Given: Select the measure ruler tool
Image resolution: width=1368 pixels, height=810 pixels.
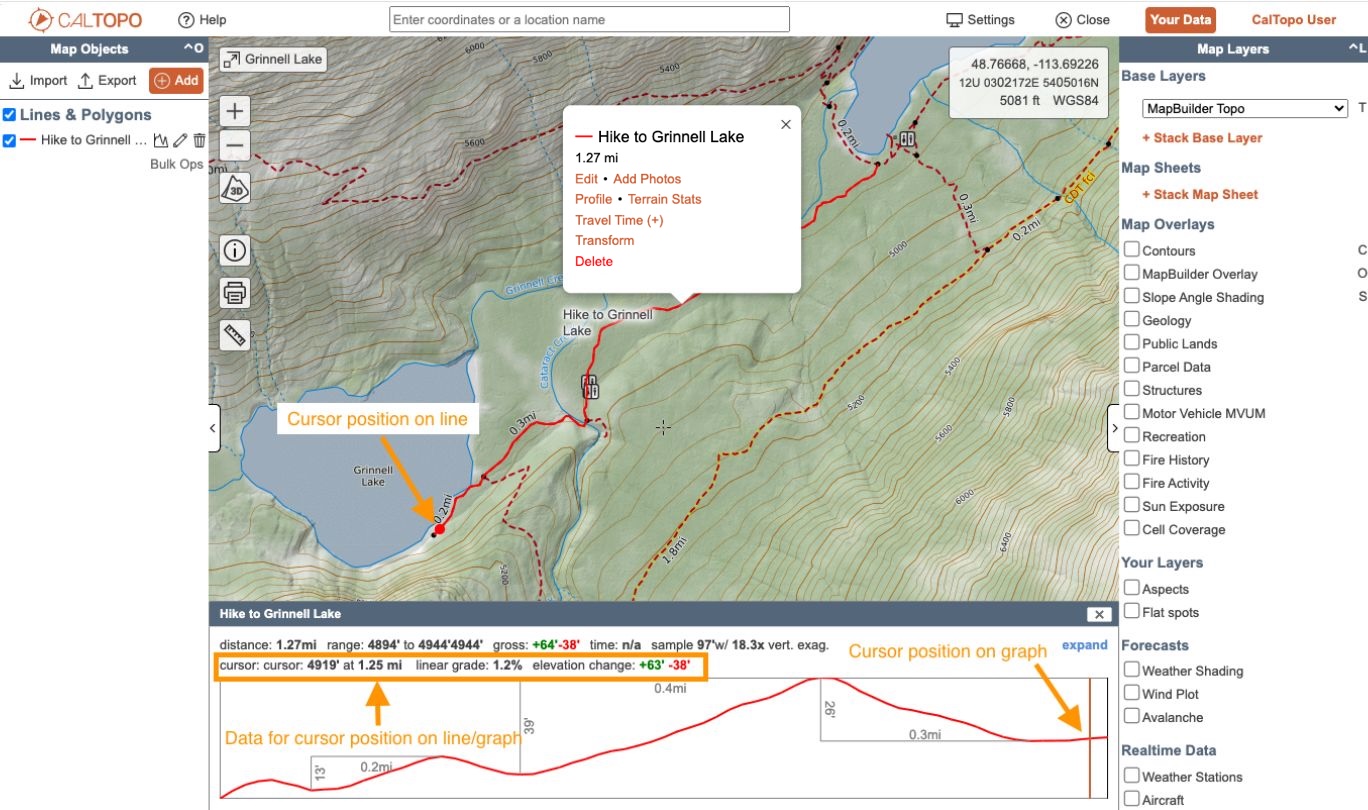Looking at the screenshot, I should tap(234, 335).
